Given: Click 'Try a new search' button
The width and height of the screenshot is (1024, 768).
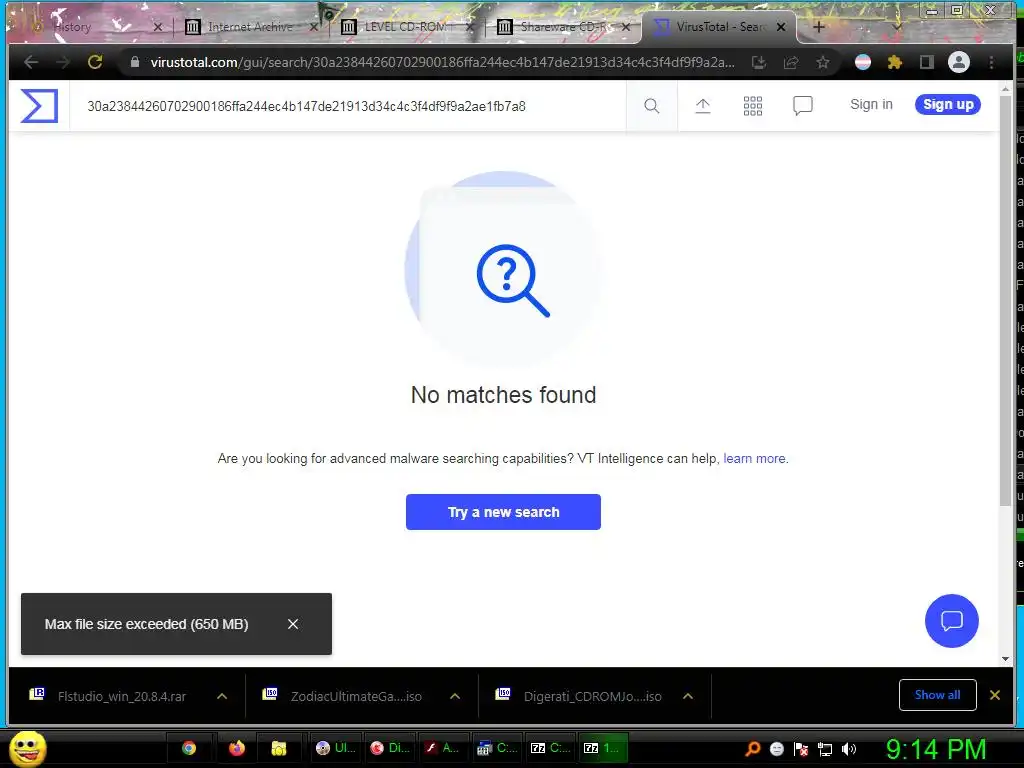Looking at the screenshot, I should [x=503, y=512].
